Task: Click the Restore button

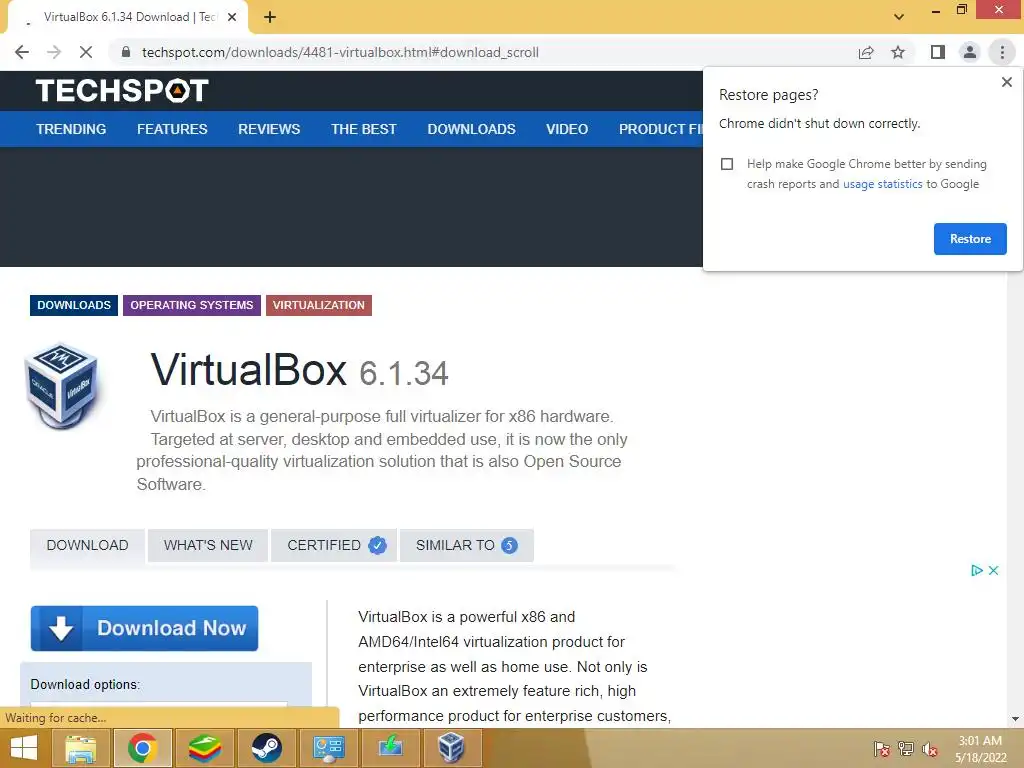Action: [970, 239]
